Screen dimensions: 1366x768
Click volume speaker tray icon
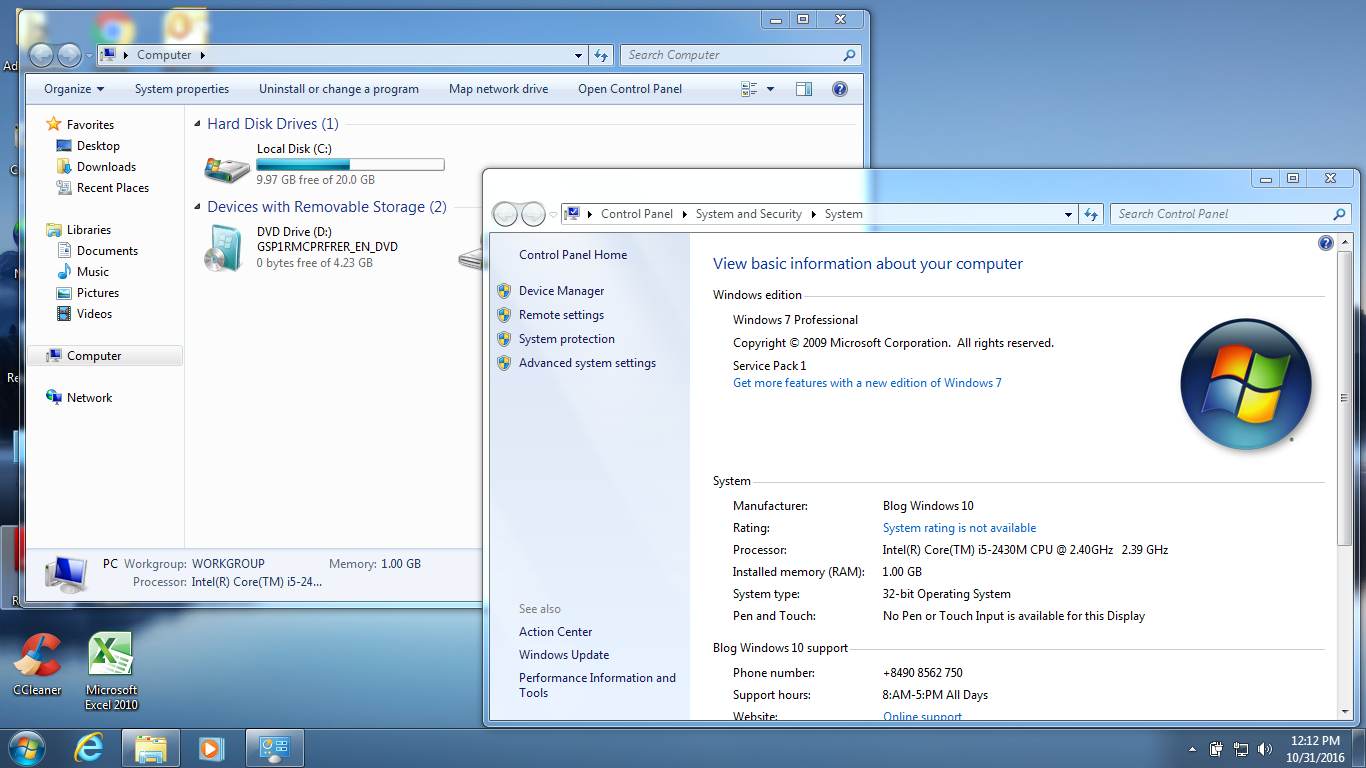(1265, 748)
